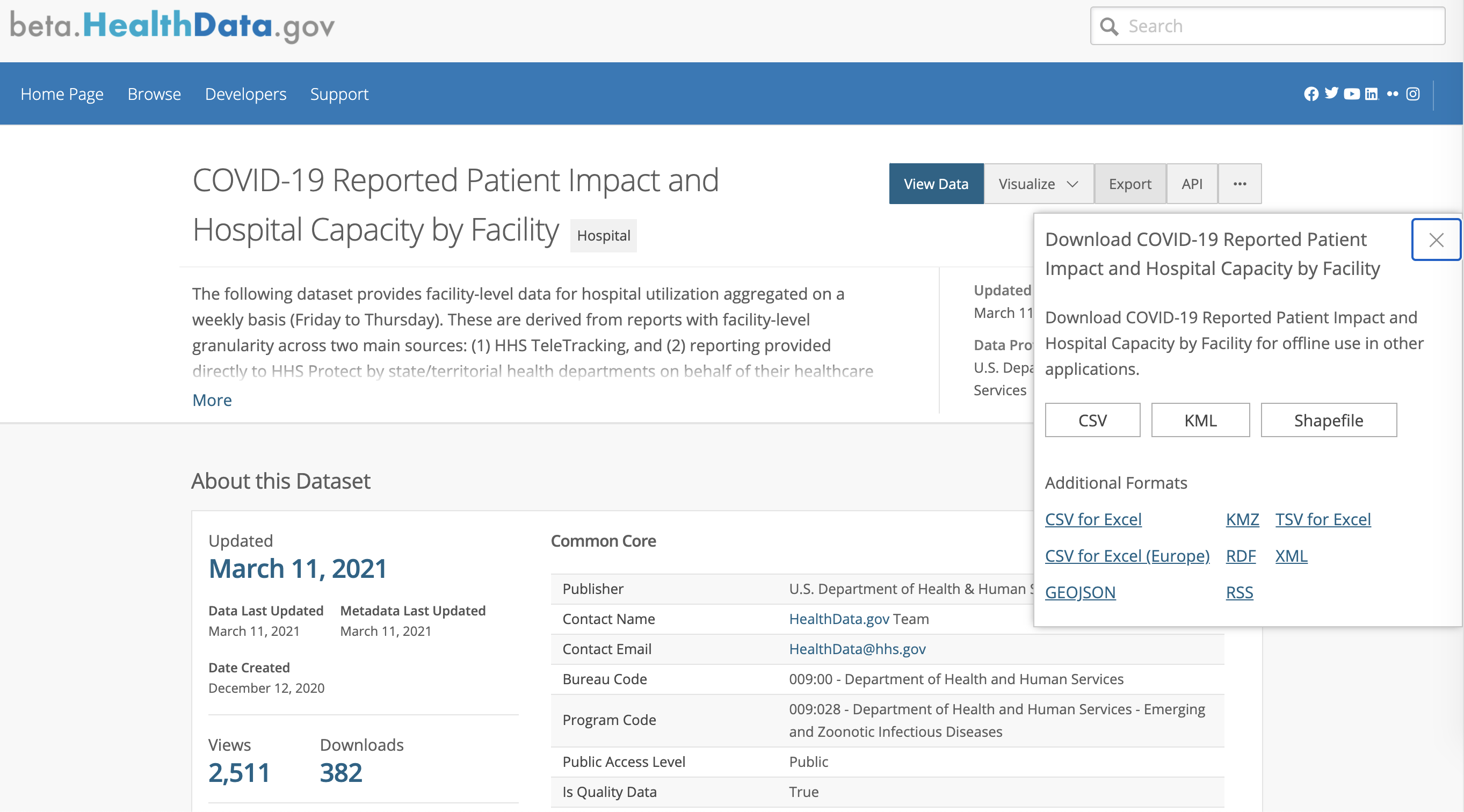Open the Support nav item
Image resolution: width=1464 pixels, height=812 pixels.
[x=339, y=94]
